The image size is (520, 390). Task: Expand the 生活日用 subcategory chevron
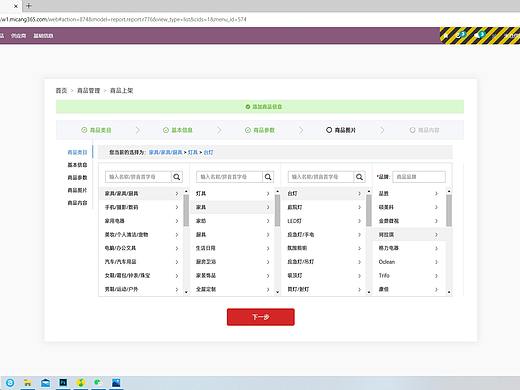(268, 248)
